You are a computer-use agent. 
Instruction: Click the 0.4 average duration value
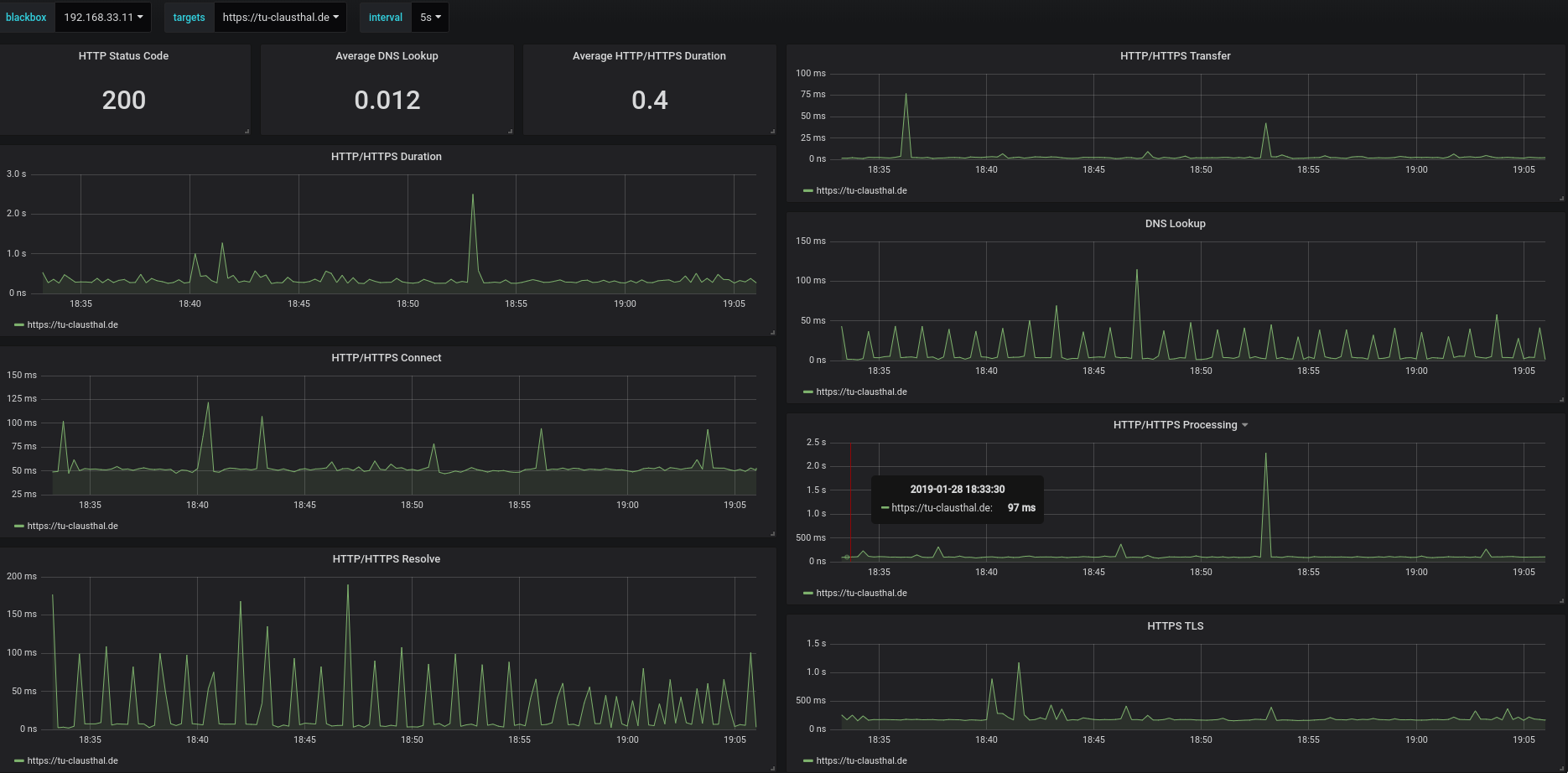point(650,101)
